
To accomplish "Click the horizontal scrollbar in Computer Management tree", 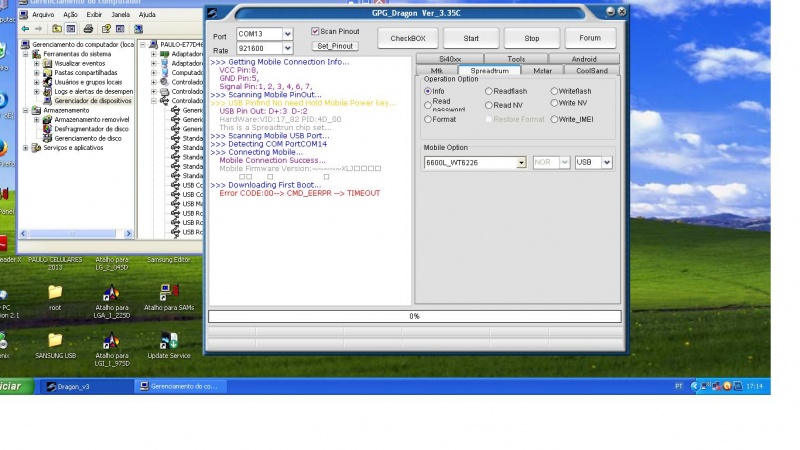I will (76, 234).
